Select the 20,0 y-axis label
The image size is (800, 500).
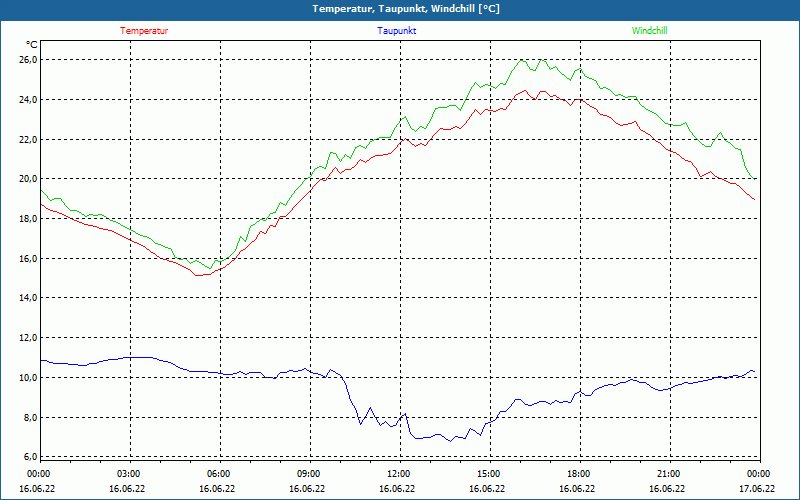(28, 179)
